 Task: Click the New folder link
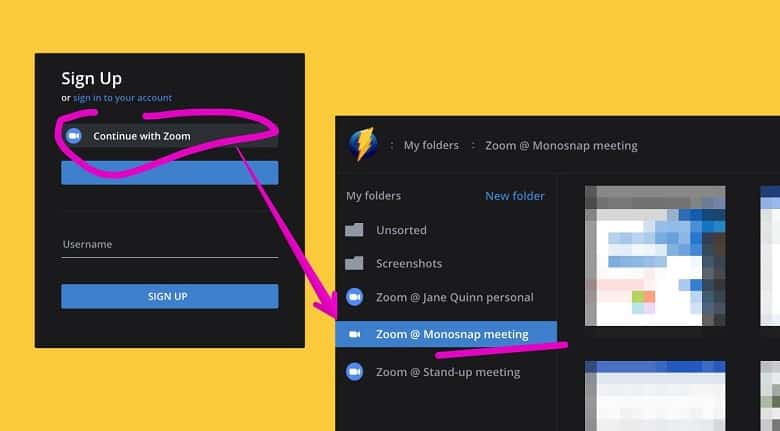coord(514,196)
